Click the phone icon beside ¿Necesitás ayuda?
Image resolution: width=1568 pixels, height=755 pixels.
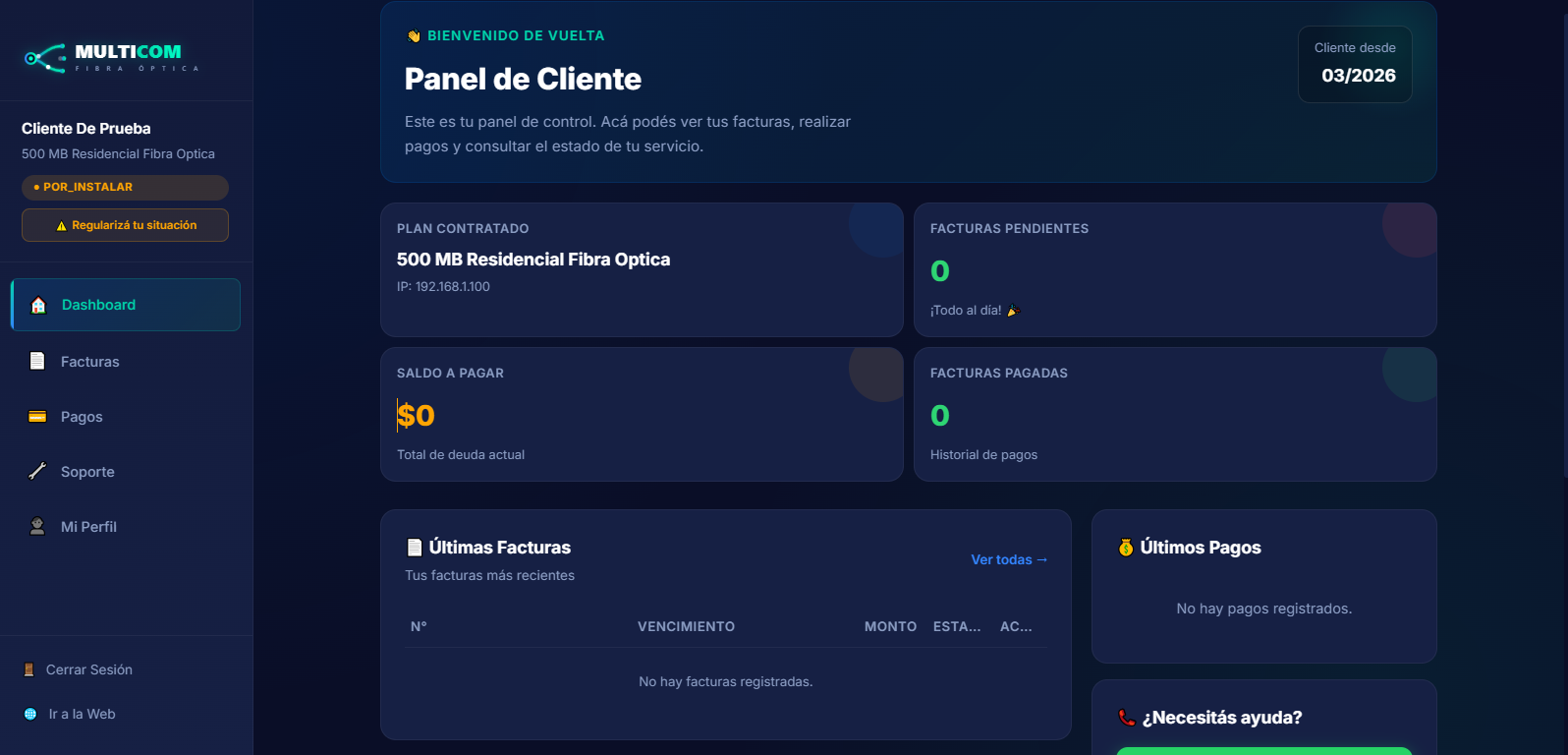click(x=1127, y=718)
